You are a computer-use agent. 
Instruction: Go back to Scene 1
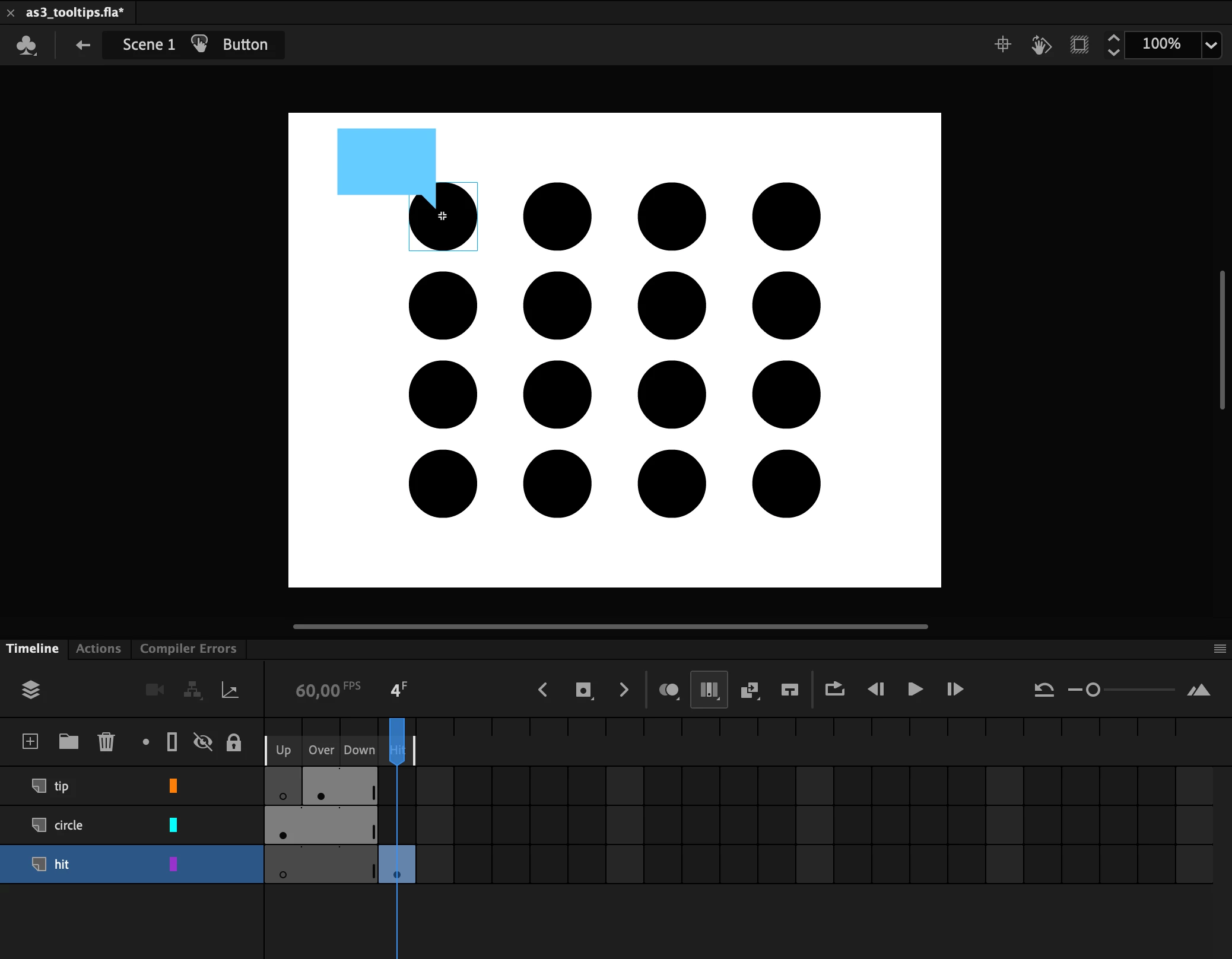pos(148,45)
